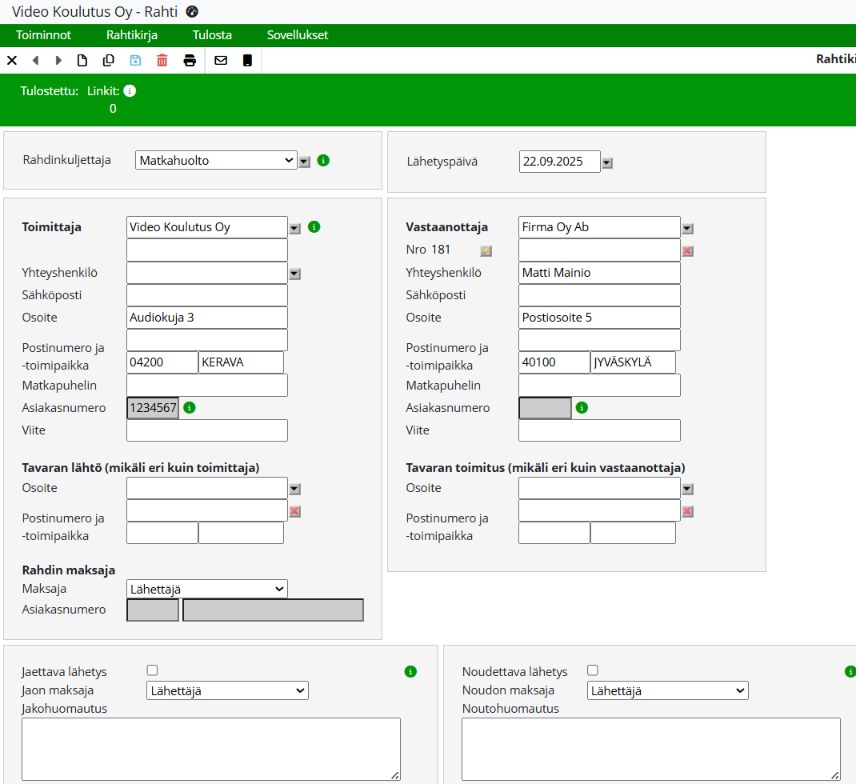Click edit pencil icon beside Nro 181

pyautogui.click(x=486, y=251)
